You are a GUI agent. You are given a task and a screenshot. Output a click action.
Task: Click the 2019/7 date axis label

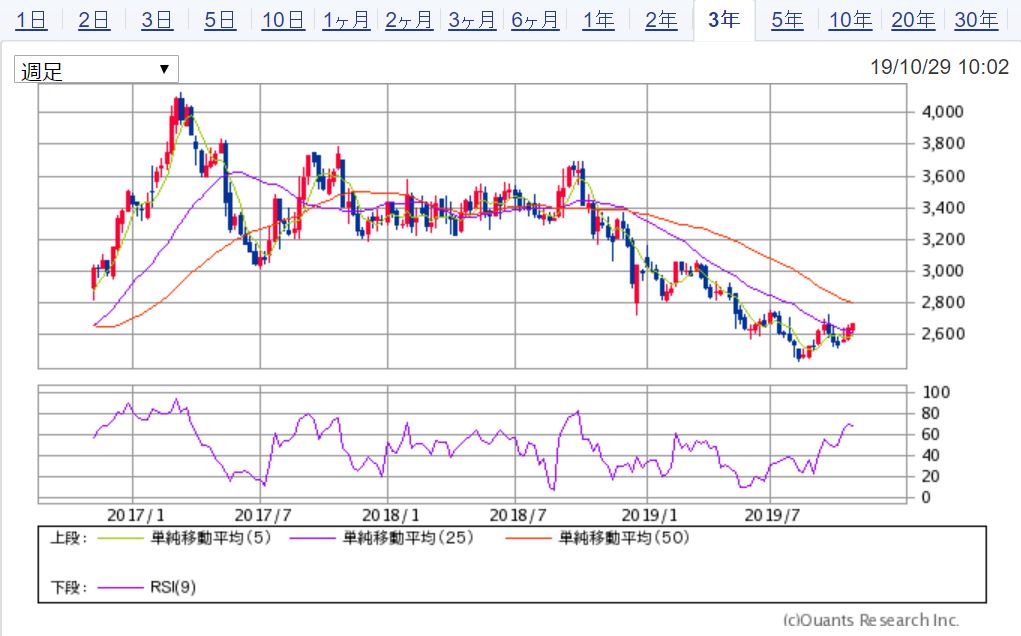tap(772, 516)
